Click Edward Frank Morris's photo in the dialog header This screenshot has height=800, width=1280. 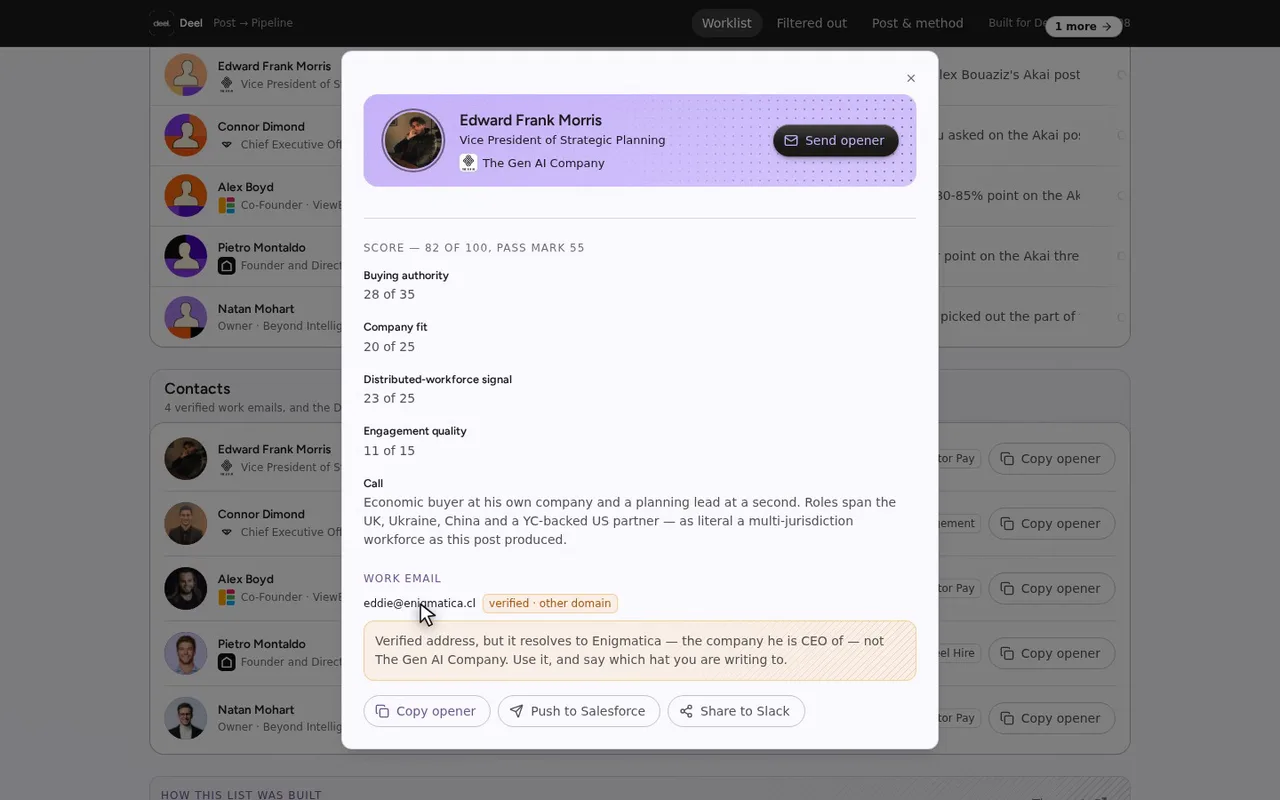(x=413, y=140)
